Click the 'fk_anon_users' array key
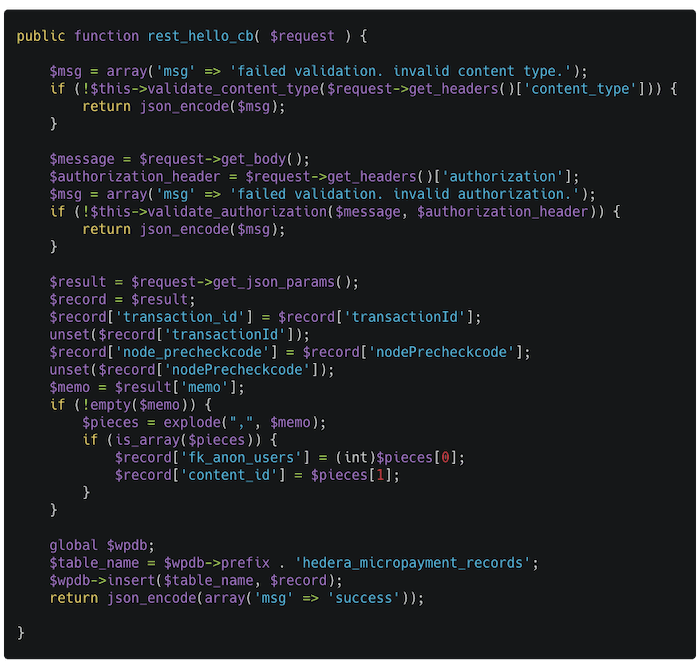The width and height of the screenshot is (700, 668). click(242, 457)
